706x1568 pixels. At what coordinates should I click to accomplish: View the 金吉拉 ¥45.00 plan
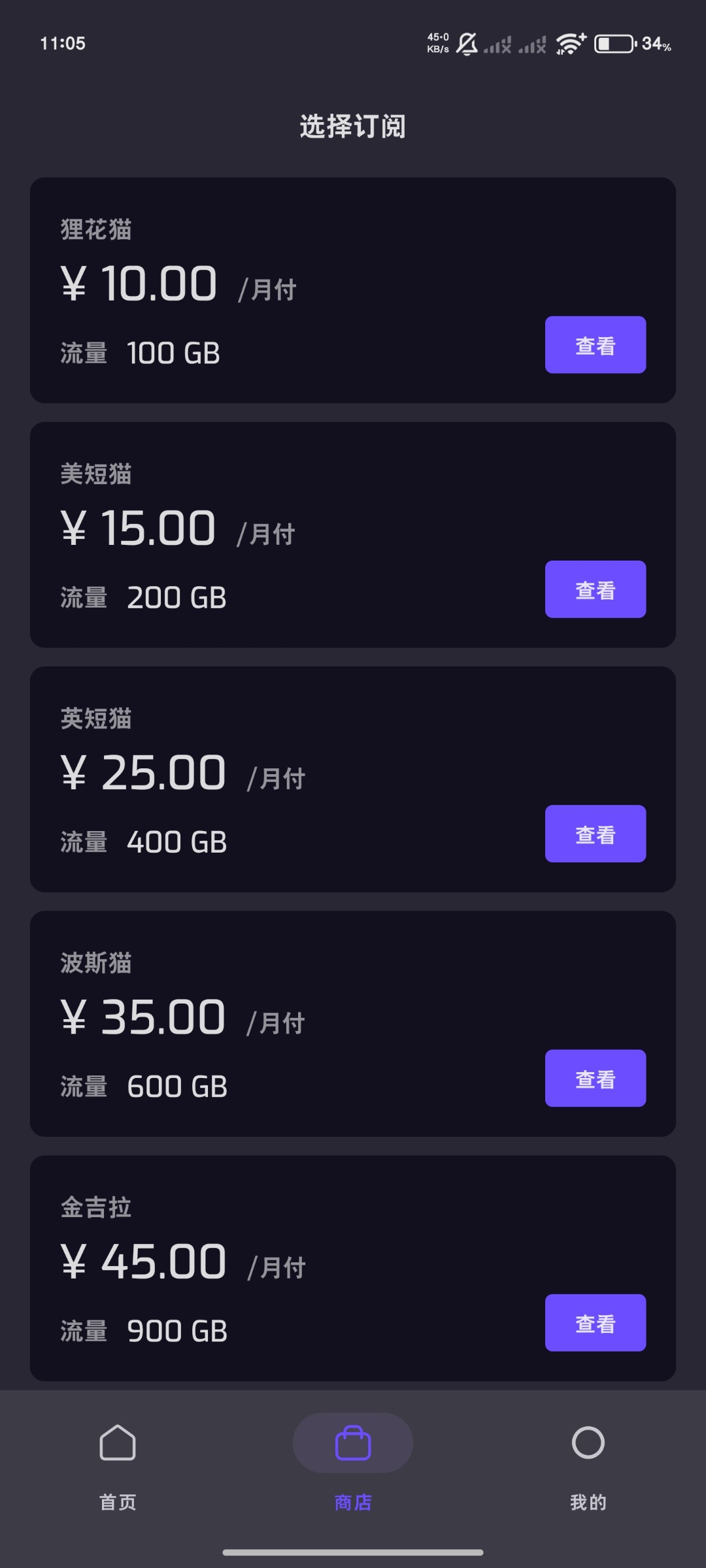coord(595,1322)
